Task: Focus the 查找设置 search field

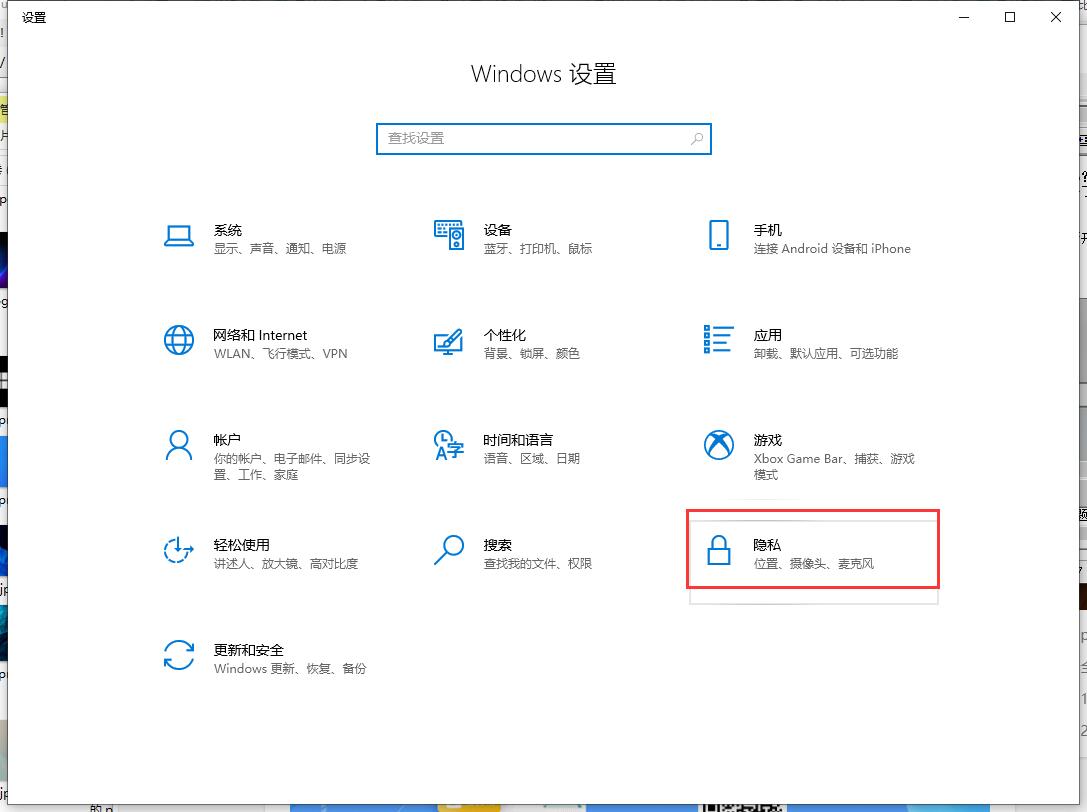Action: coord(544,139)
